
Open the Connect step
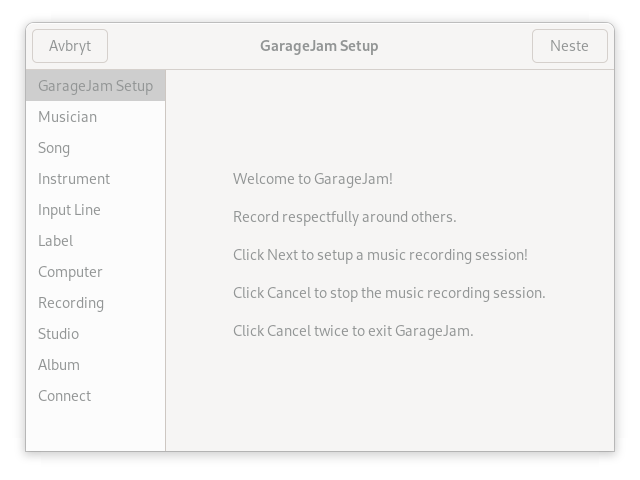[x=64, y=396]
